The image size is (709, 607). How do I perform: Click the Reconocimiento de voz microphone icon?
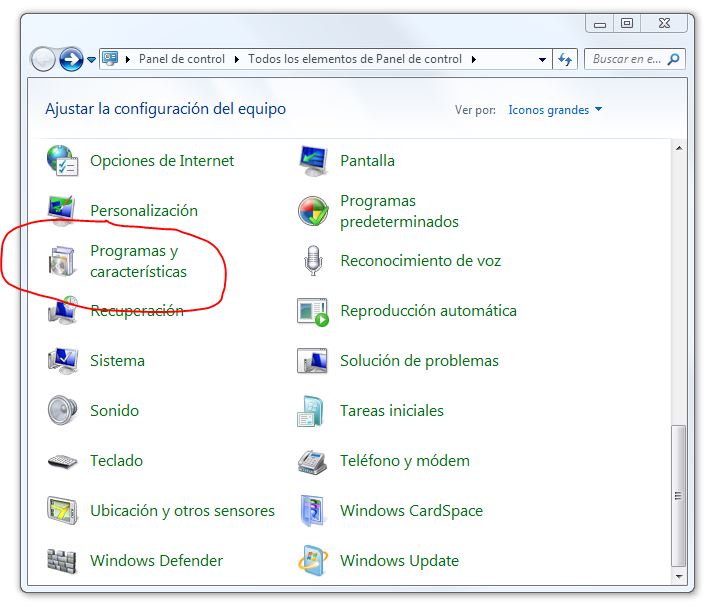tap(313, 261)
